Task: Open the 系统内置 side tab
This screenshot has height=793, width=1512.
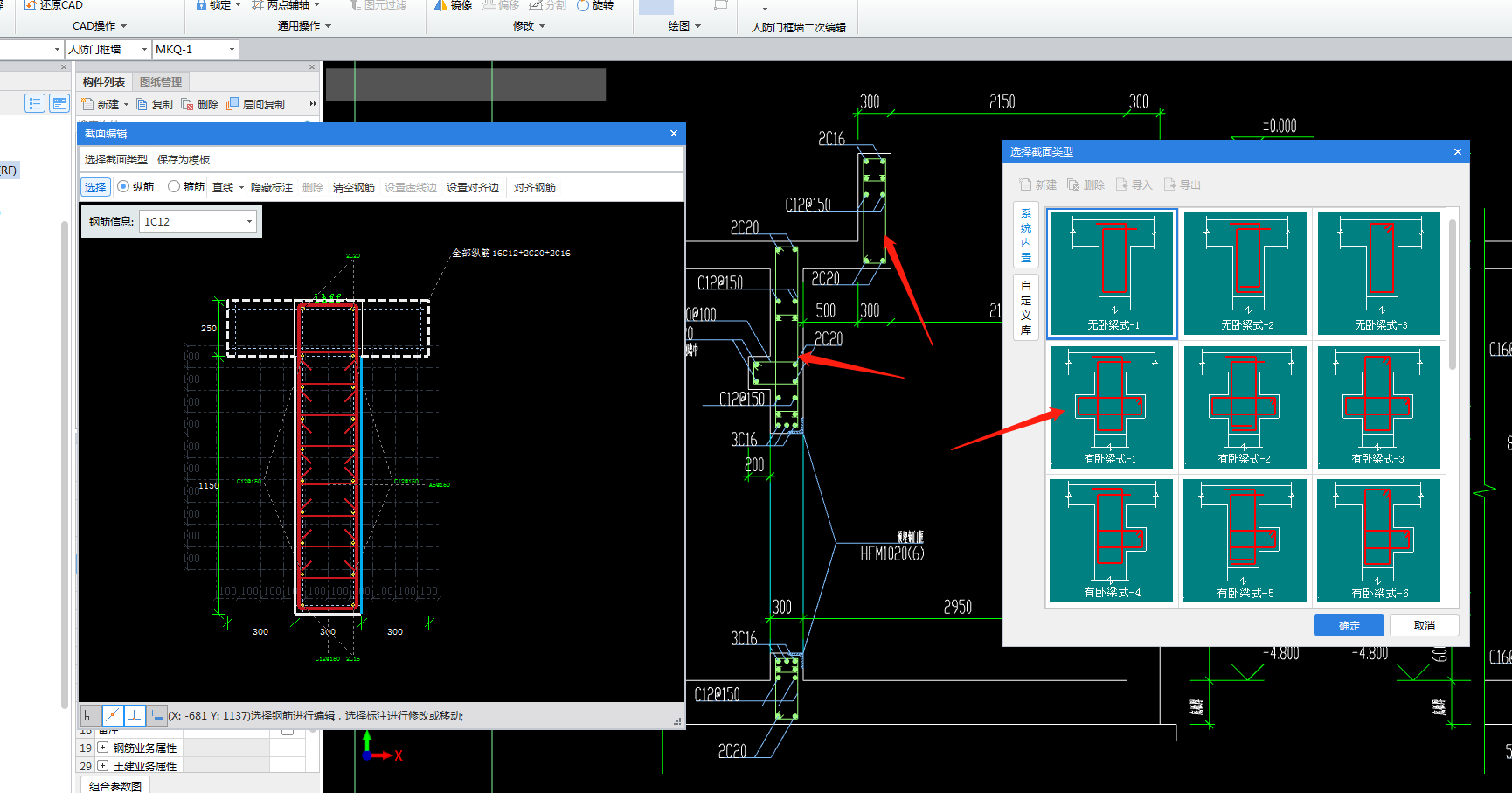Action: click(x=1026, y=235)
